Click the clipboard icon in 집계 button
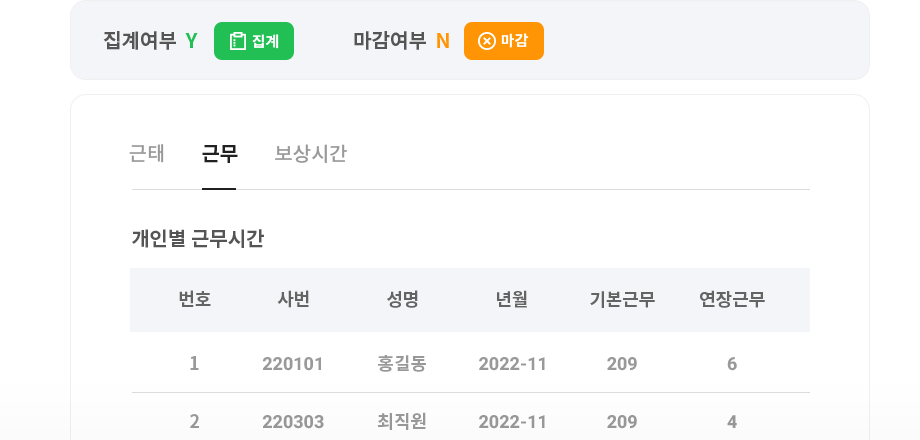Screen dimensions: 920x440 coord(238,41)
